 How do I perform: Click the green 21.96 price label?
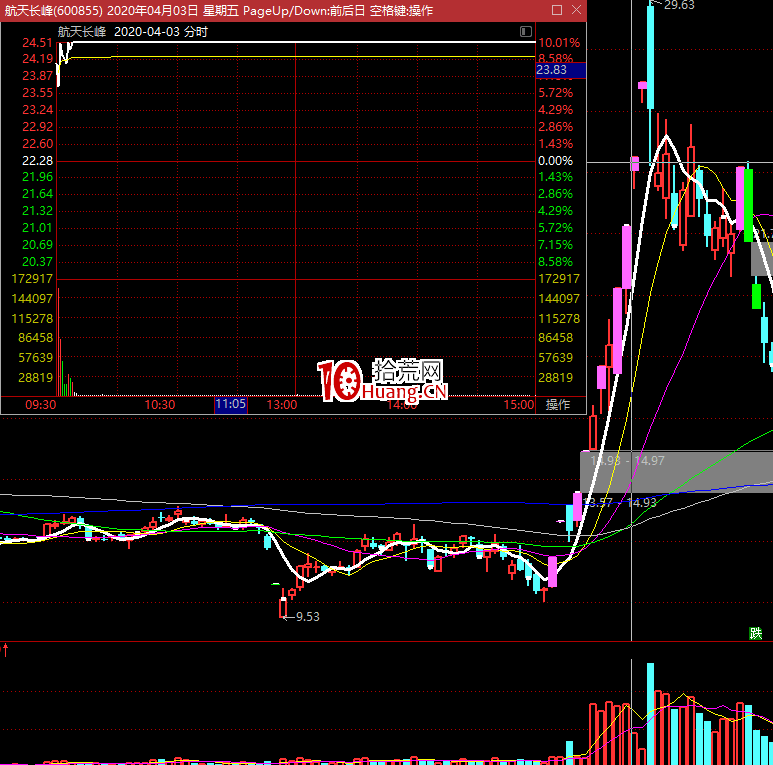37,177
